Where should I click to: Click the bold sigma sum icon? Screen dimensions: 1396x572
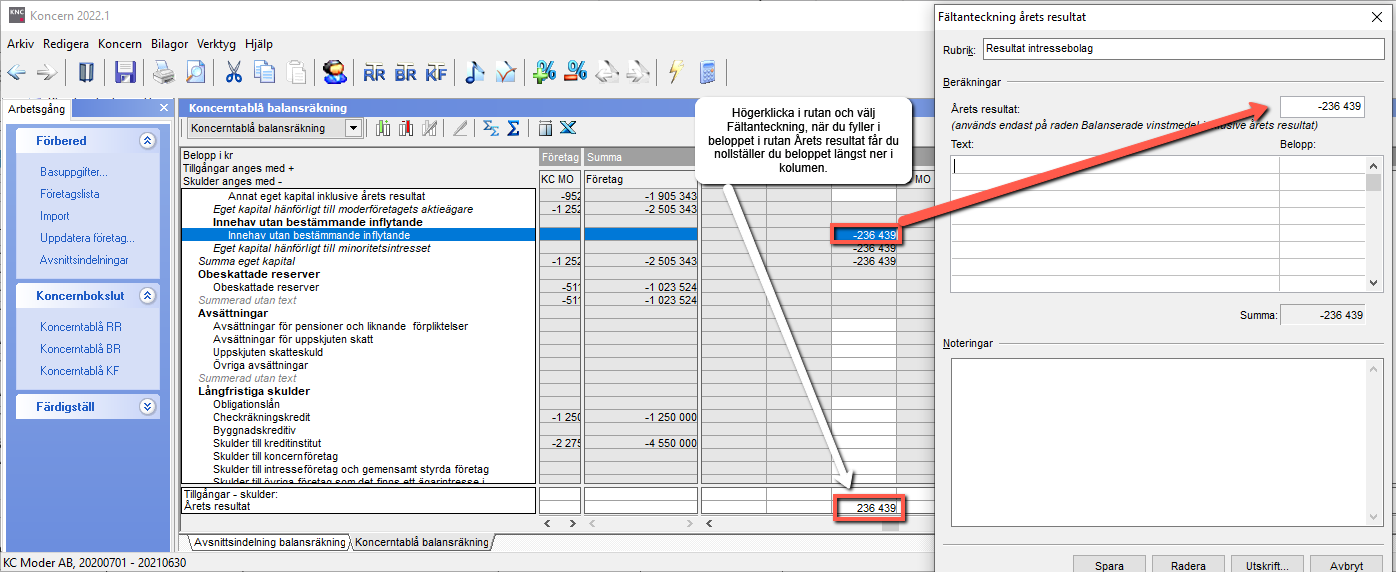click(513, 128)
